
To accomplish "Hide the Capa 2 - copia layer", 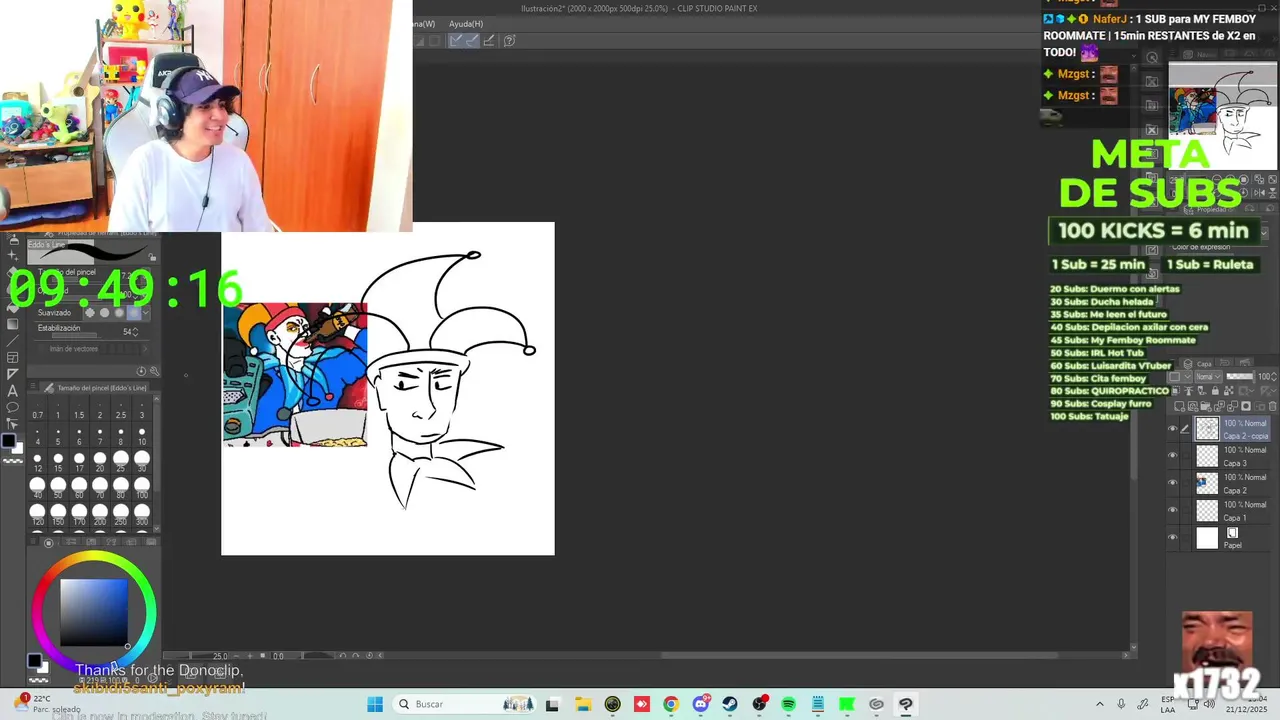I will (x=1173, y=429).
